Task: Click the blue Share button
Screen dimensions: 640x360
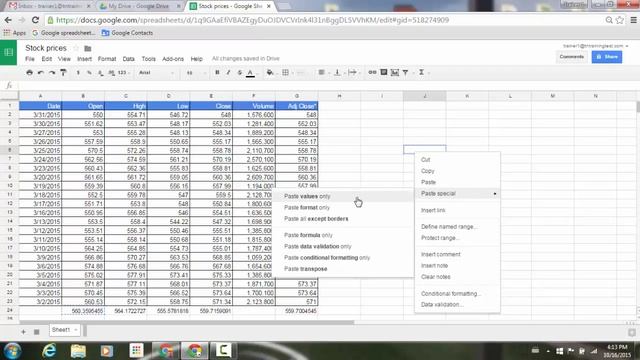Action: tap(607, 57)
